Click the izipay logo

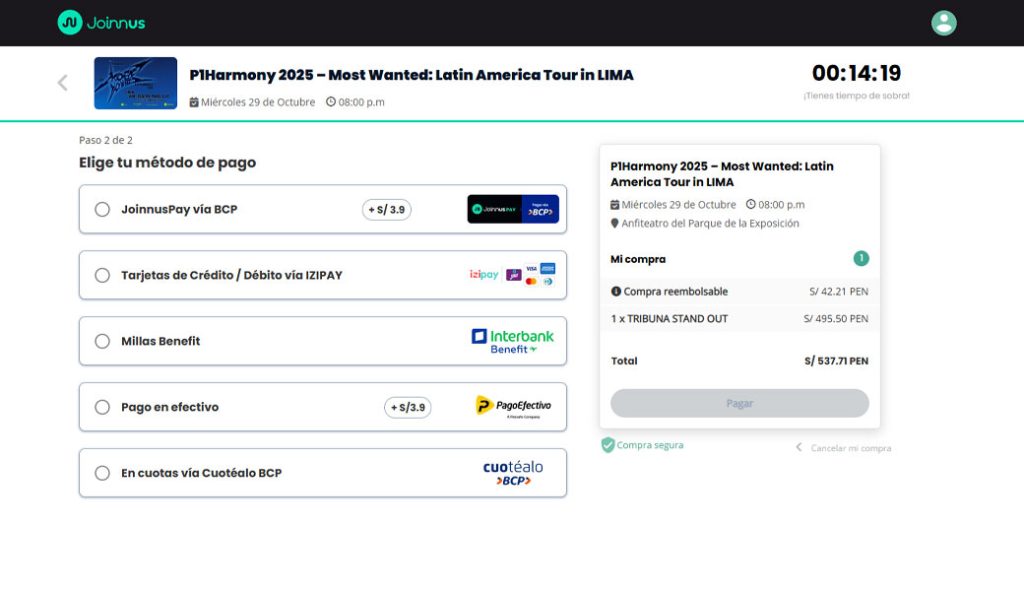tap(484, 274)
